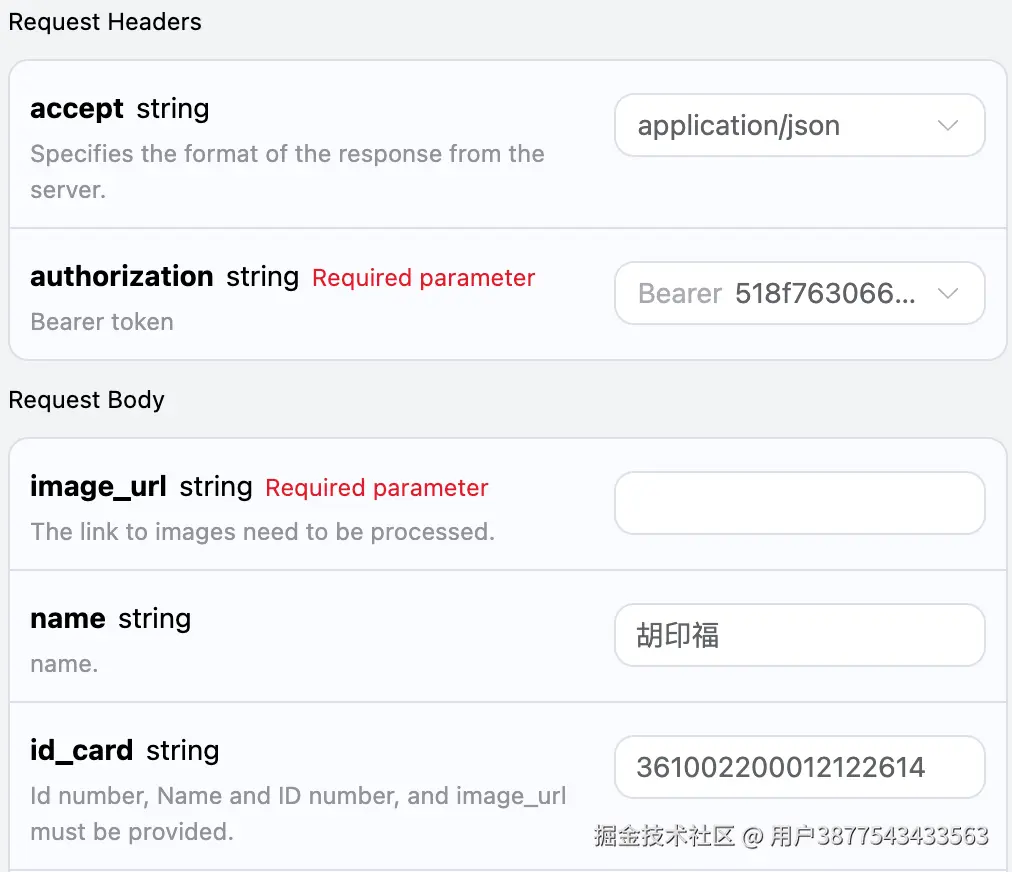Click the name parameter label
1012x872 pixels.
point(68,619)
